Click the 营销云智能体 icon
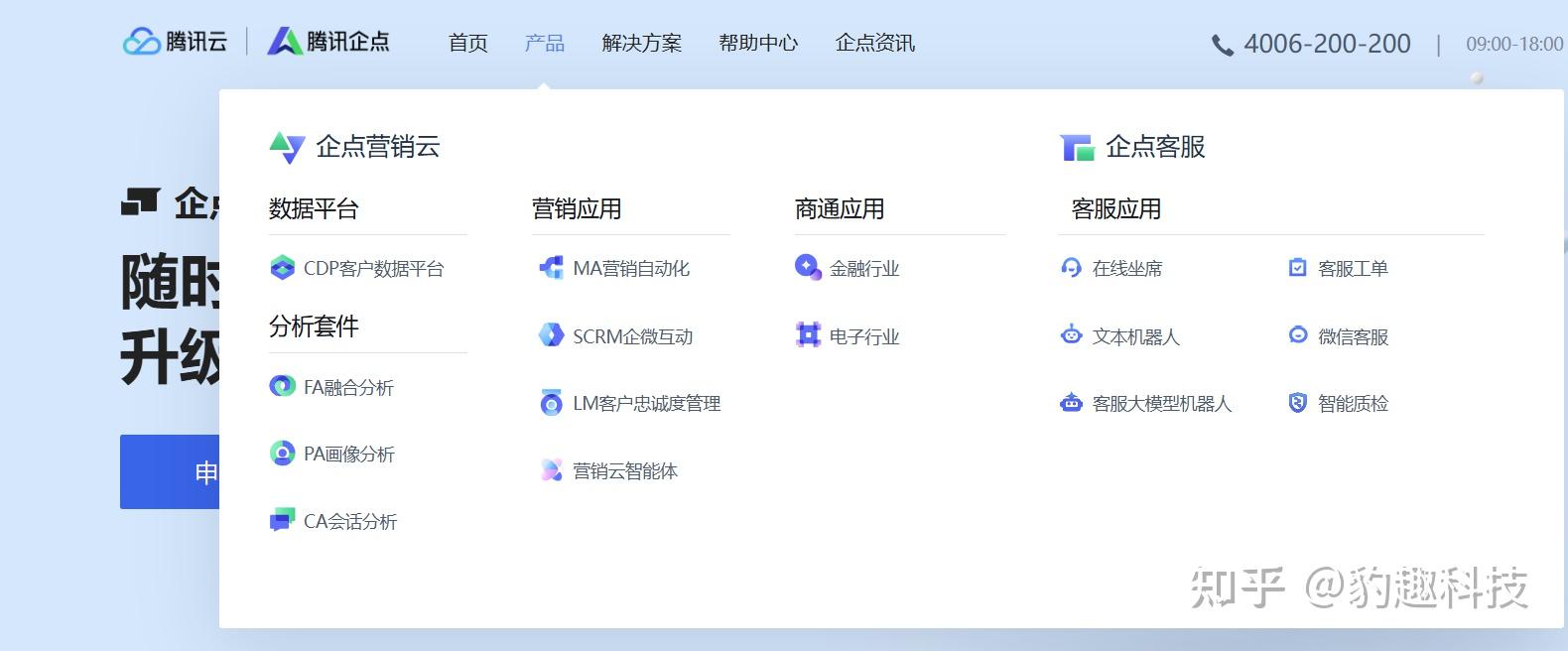1568x651 pixels. click(x=551, y=470)
